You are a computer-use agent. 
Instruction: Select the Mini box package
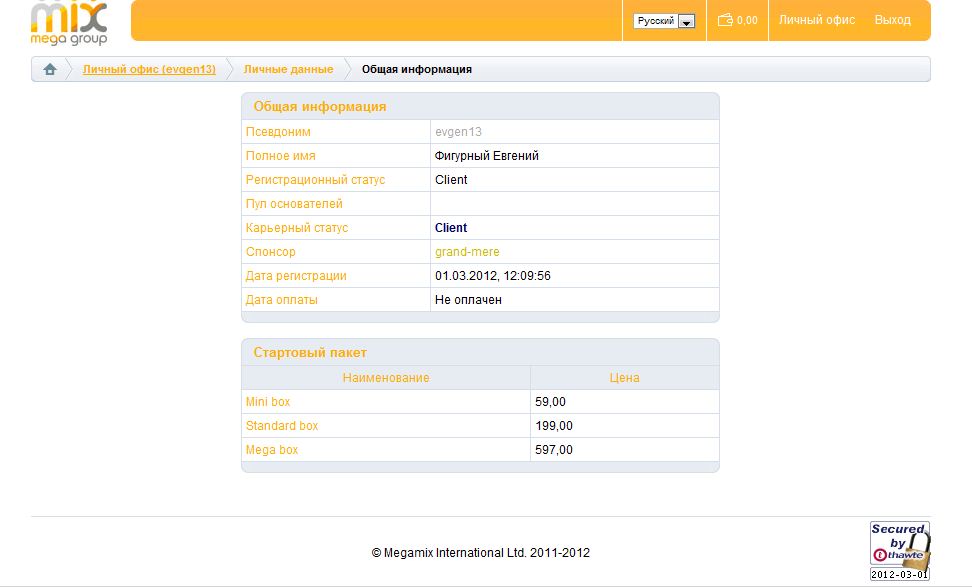point(268,402)
